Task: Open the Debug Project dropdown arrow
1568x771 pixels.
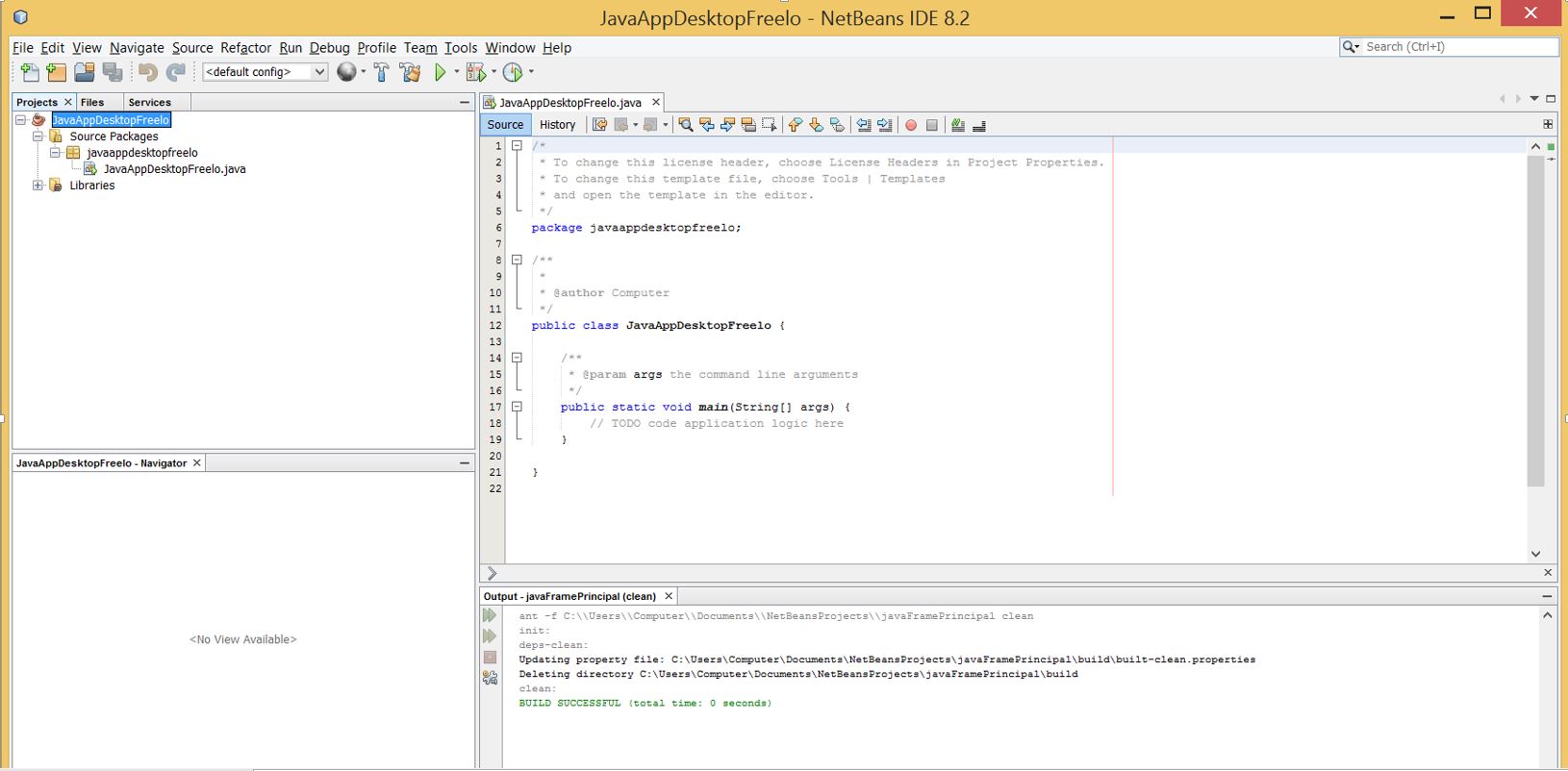Action: [x=493, y=72]
